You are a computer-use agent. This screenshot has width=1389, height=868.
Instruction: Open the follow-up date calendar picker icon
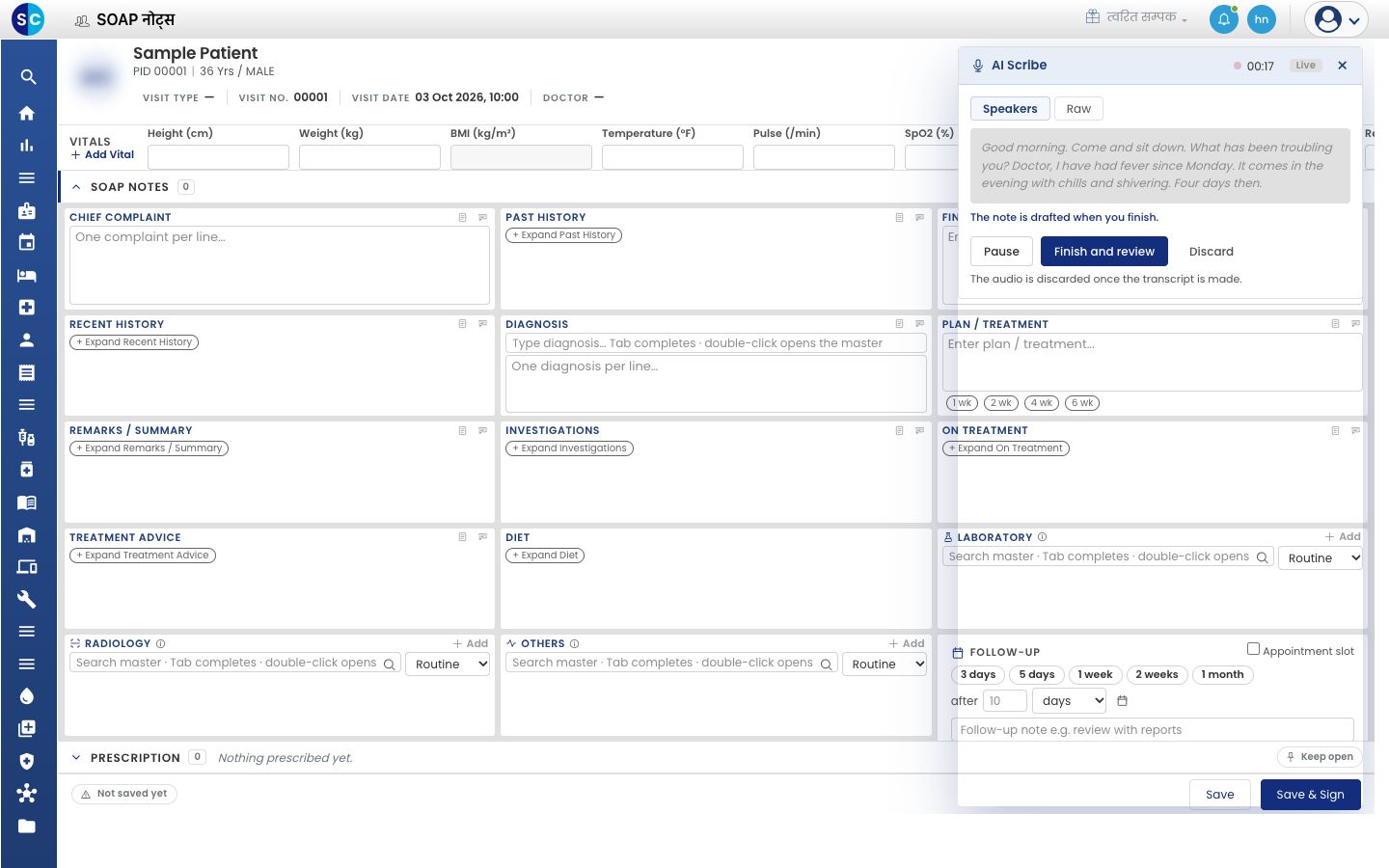point(1122,701)
